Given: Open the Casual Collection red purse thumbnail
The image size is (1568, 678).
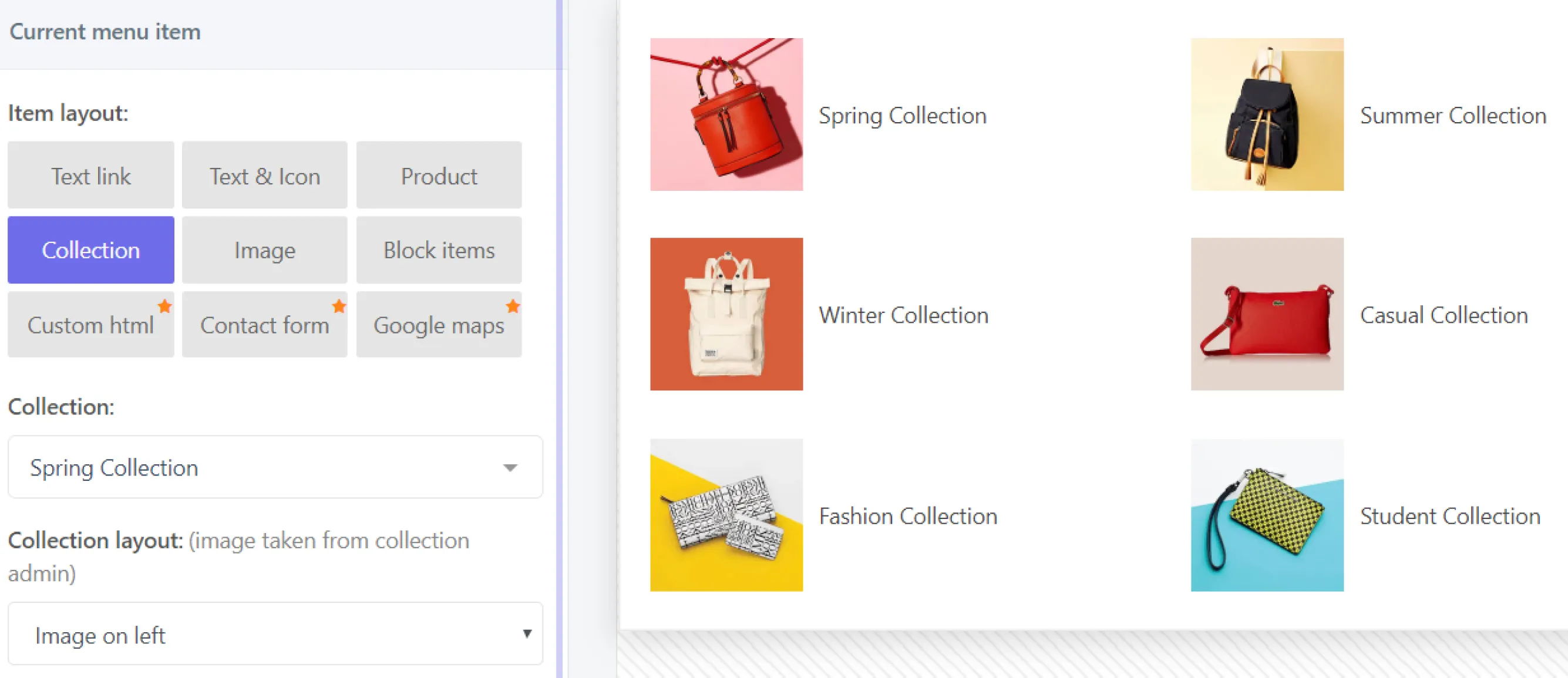Looking at the screenshot, I should coord(1267,314).
